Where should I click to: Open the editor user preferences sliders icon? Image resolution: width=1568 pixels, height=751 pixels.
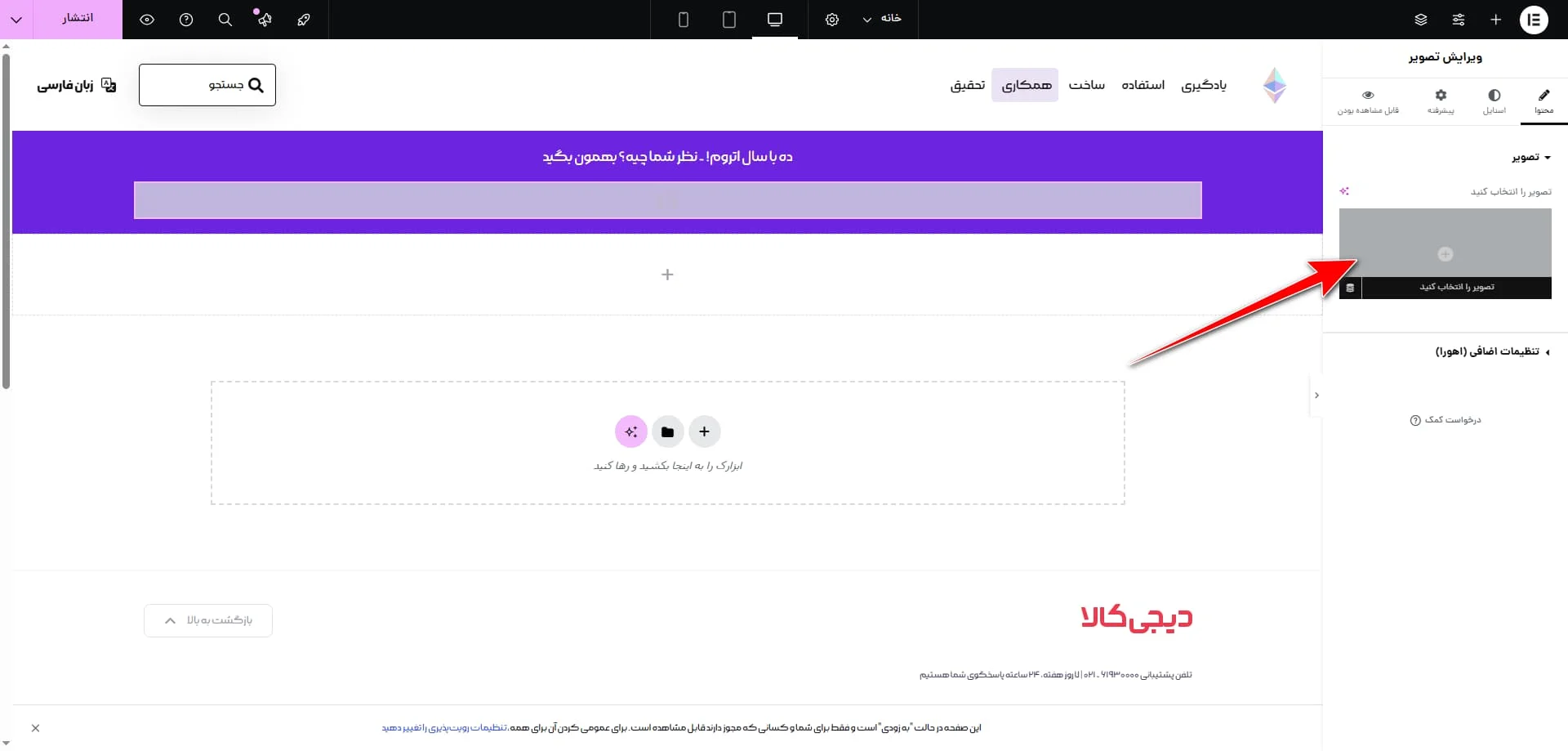pos(1460,20)
